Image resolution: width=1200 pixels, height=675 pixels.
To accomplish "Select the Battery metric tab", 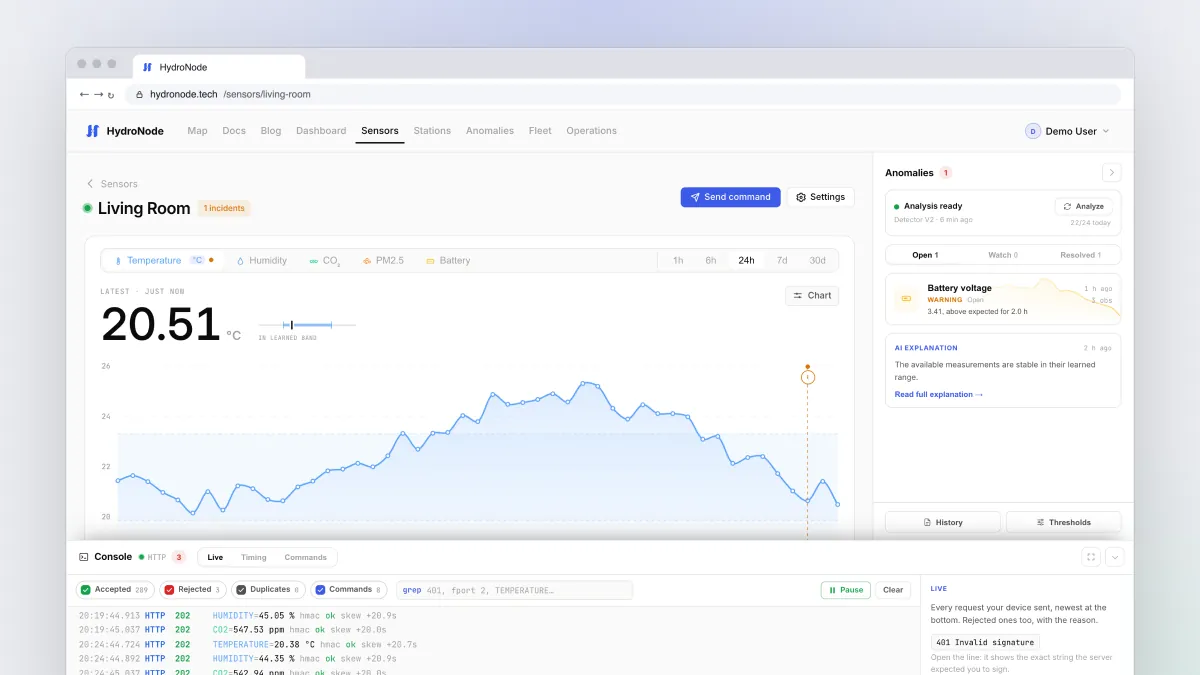I will point(448,260).
